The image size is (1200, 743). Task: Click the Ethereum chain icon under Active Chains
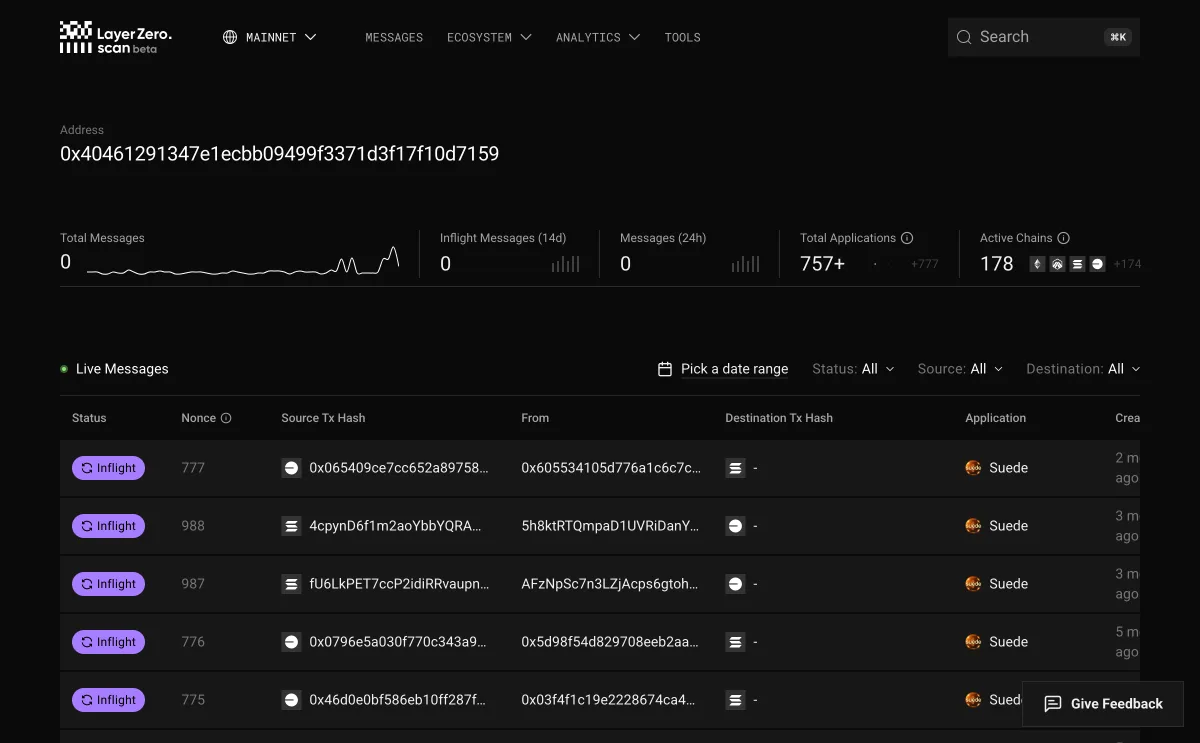point(1037,264)
